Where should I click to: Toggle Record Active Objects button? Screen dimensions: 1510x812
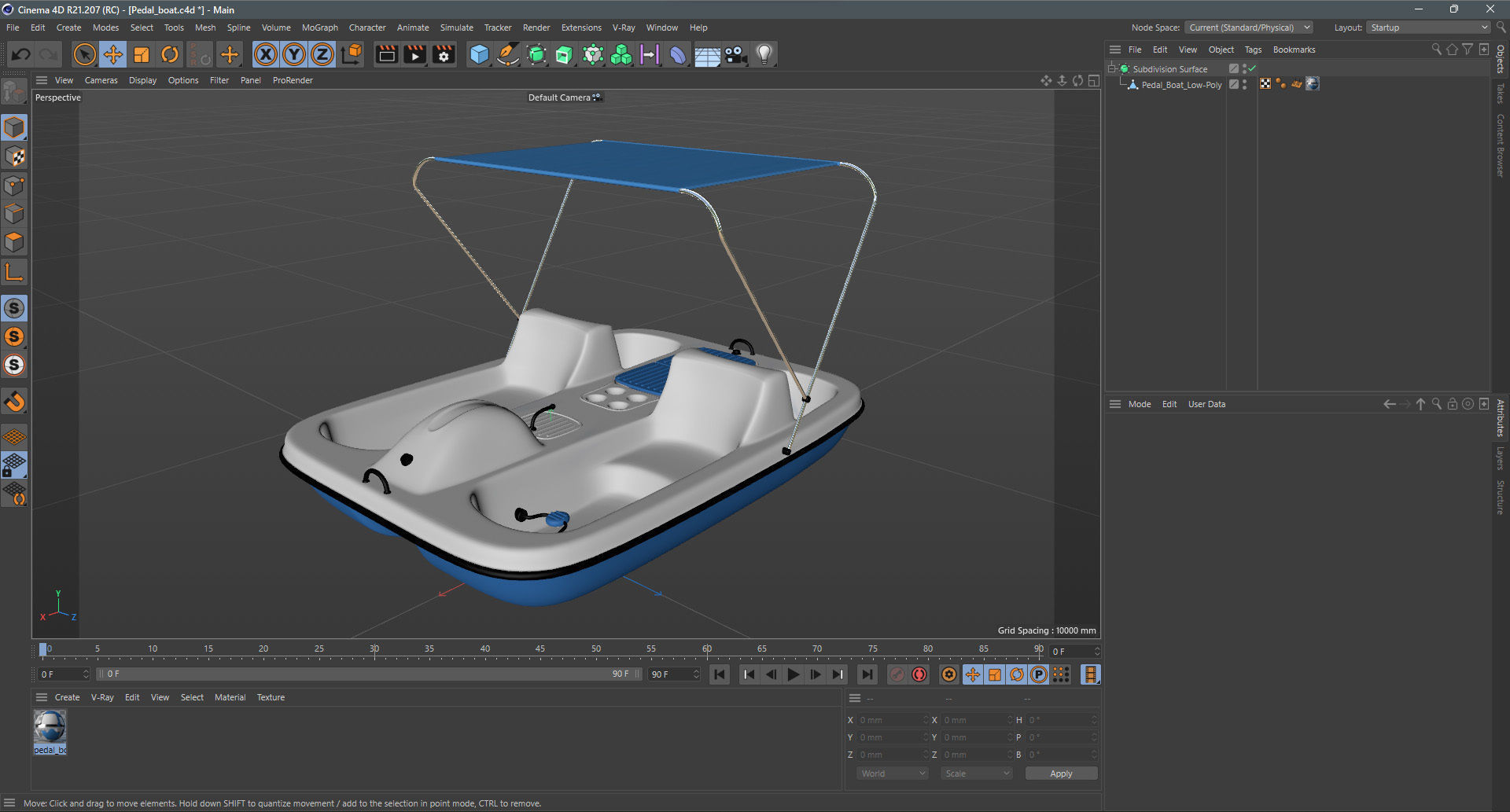[897, 674]
